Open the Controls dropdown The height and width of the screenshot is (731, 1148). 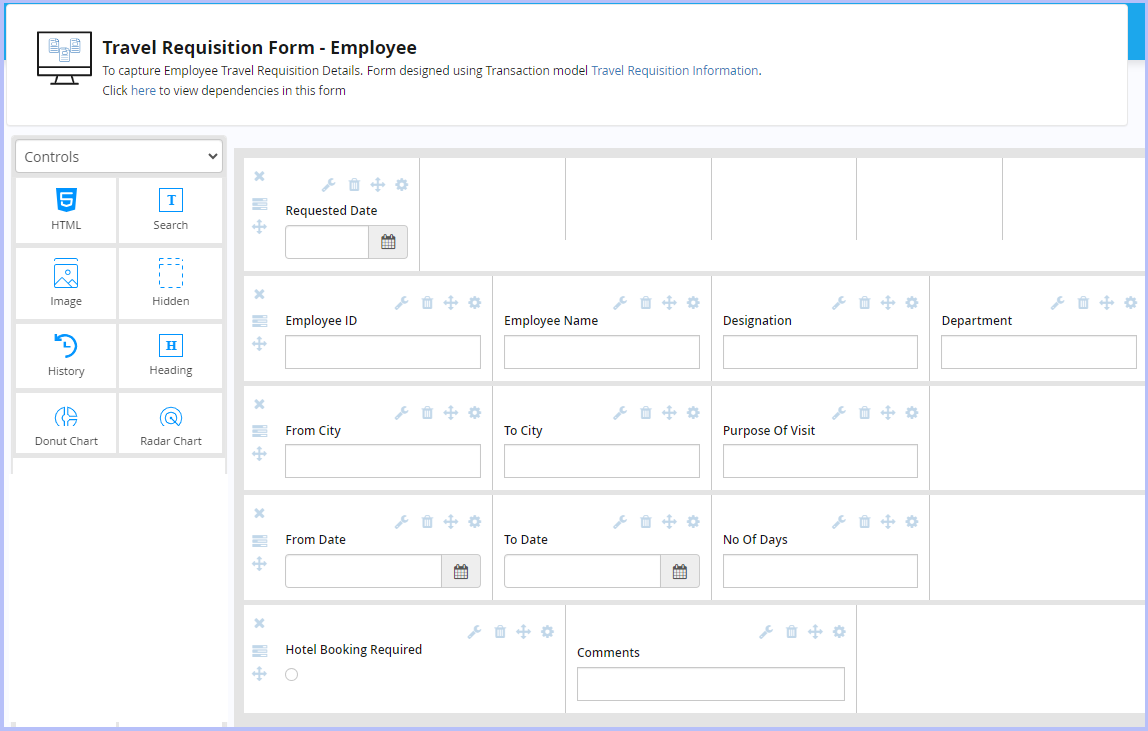coord(119,157)
